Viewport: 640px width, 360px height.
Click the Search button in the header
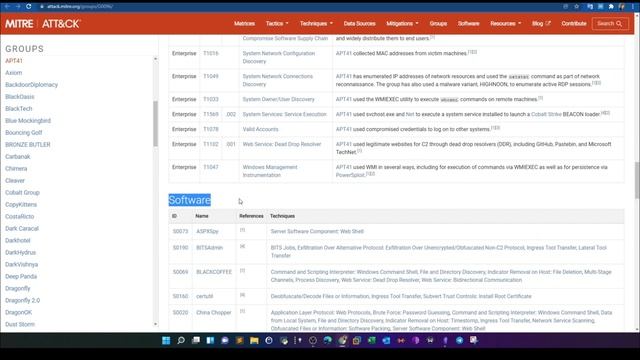[610, 24]
